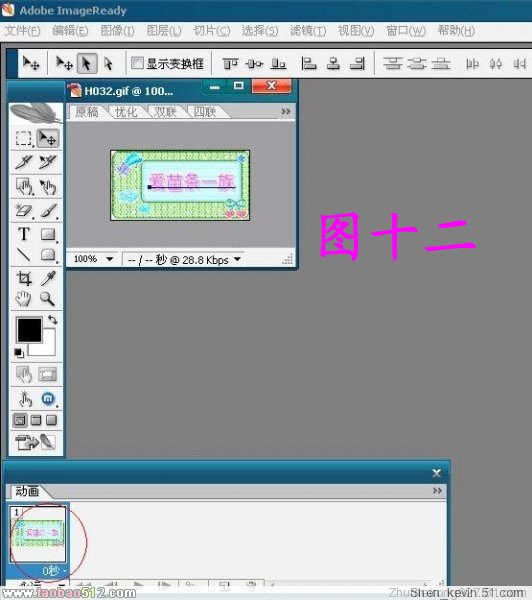Switch to the 优化 tab
The height and width of the screenshot is (600, 532).
point(126,112)
